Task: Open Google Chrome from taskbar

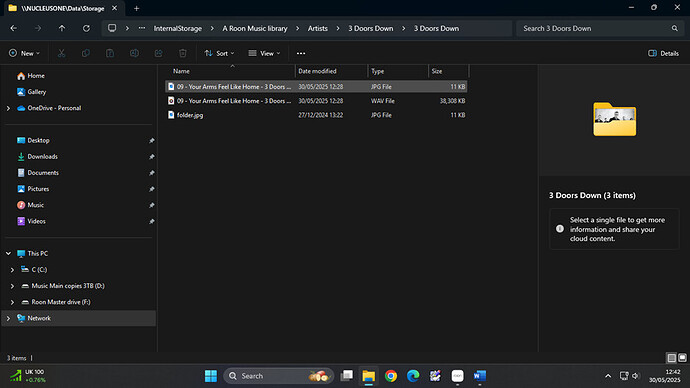Action: pyautogui.click(x=391, y=376)
